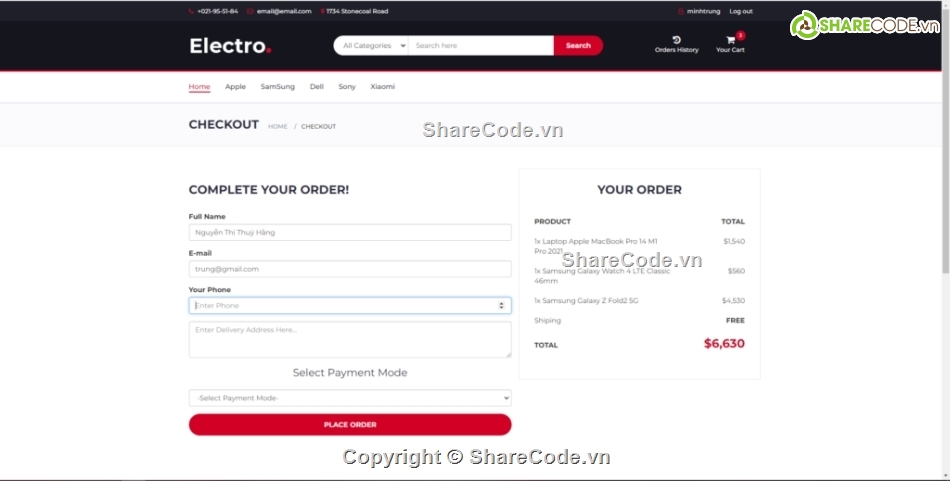Image resolution: width=950 pixels, height=481 pixels.
Task: Click the phone field number stepper
Action: (x=501, y=305)
